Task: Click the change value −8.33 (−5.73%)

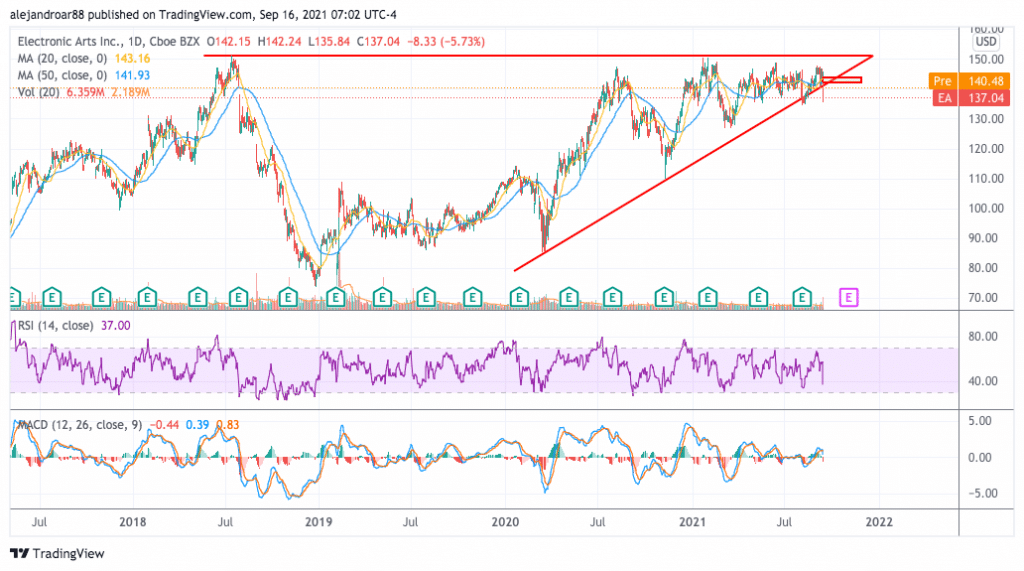Action: click(446, 41)
